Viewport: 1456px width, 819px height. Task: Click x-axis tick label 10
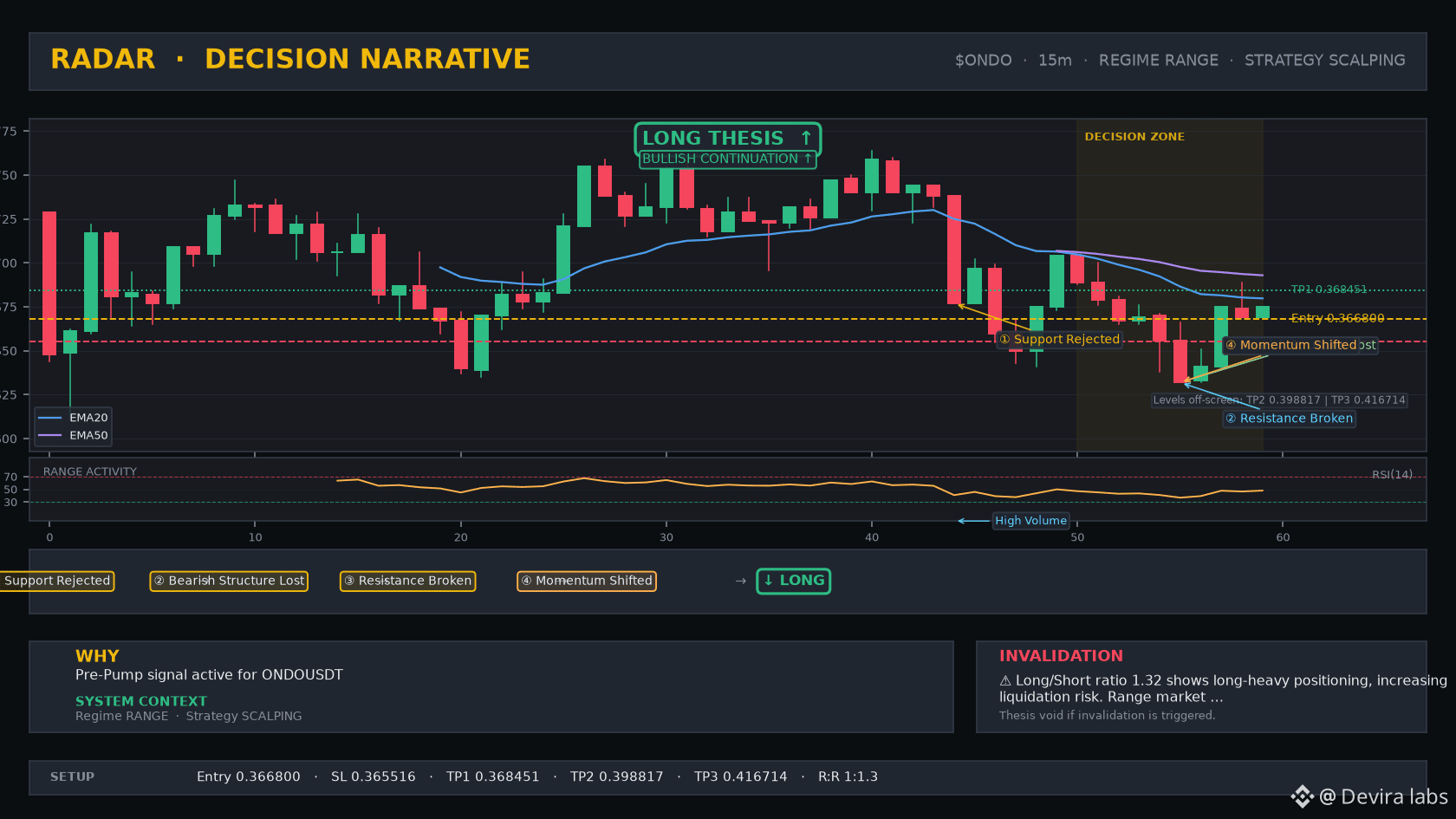(x=255, y=537)
